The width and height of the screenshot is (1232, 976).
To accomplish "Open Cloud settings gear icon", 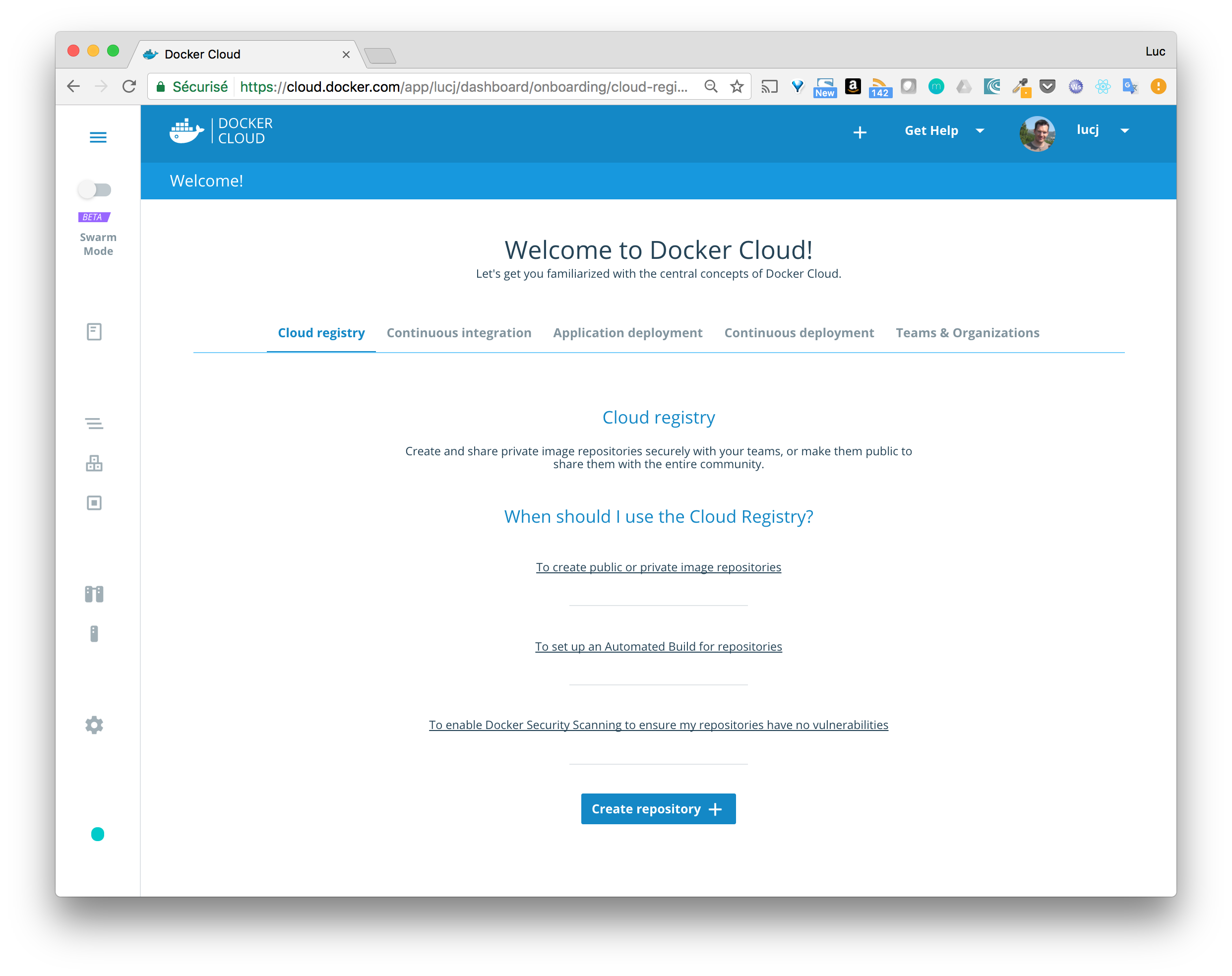I will pos(94,725).
